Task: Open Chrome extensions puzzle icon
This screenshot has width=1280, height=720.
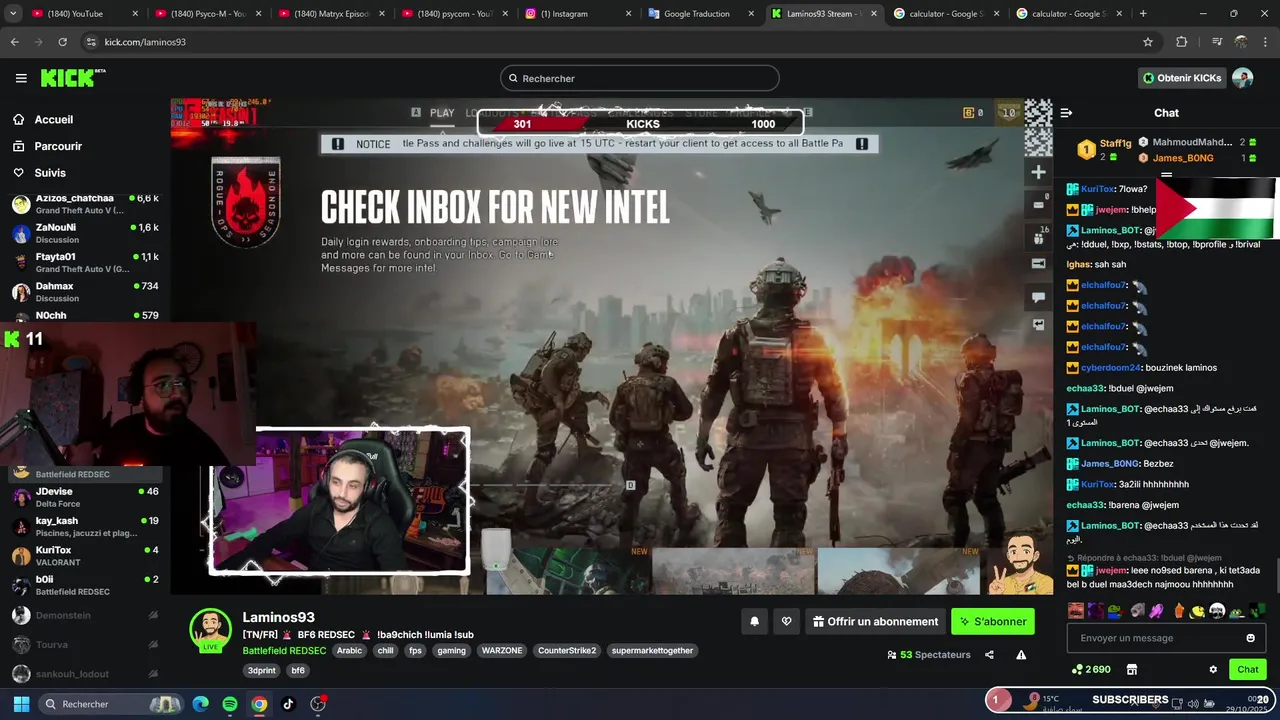Action: [x=1181, y=42]
